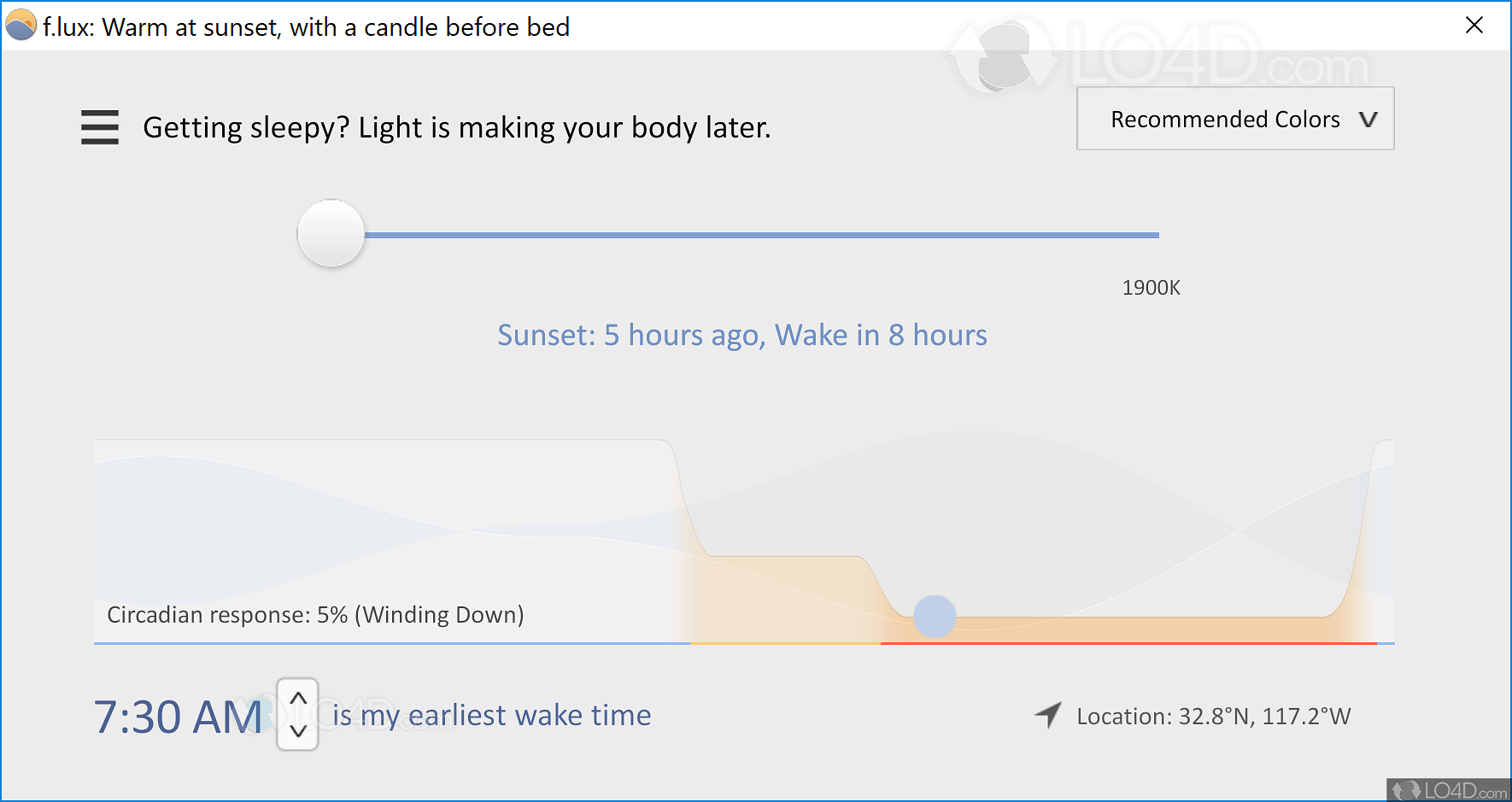Screen dimensions: 1512x802
Task: Click the blue daytime segment of the timeline bar
Action: point(391,643)
